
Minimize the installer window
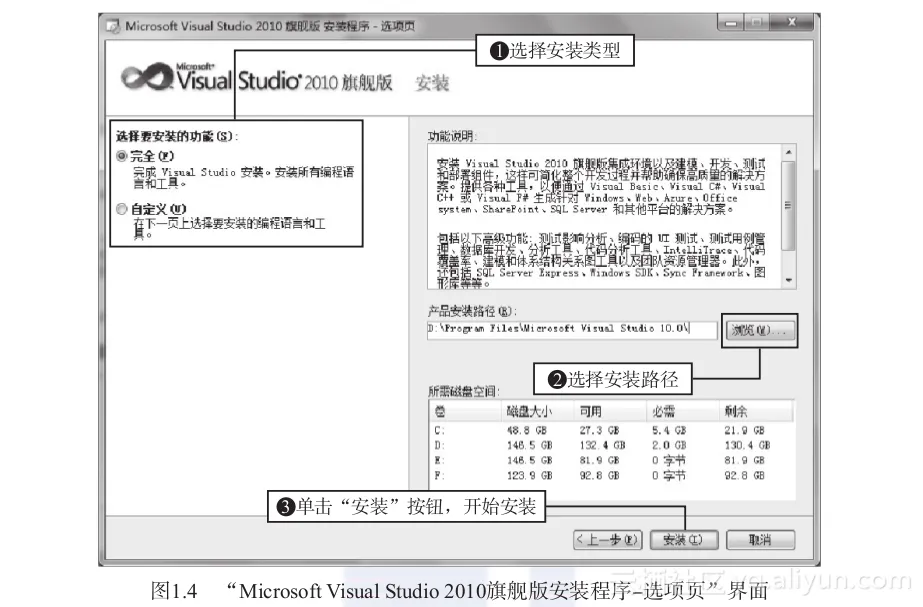(731, 23)
